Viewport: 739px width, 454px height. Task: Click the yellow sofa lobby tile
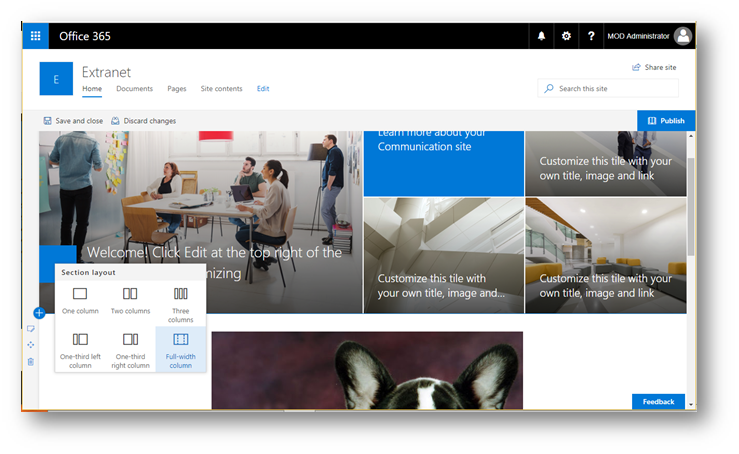click(x=606, y=255)
